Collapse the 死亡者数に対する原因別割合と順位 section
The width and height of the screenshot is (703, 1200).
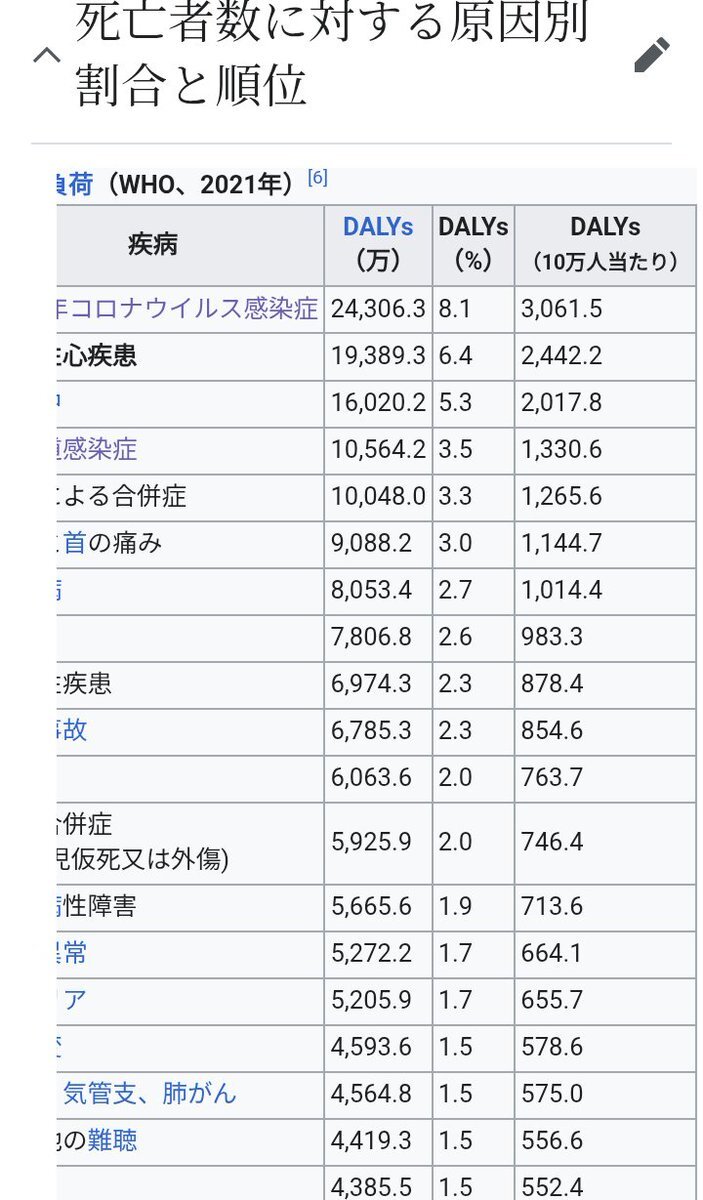point(47,55)
